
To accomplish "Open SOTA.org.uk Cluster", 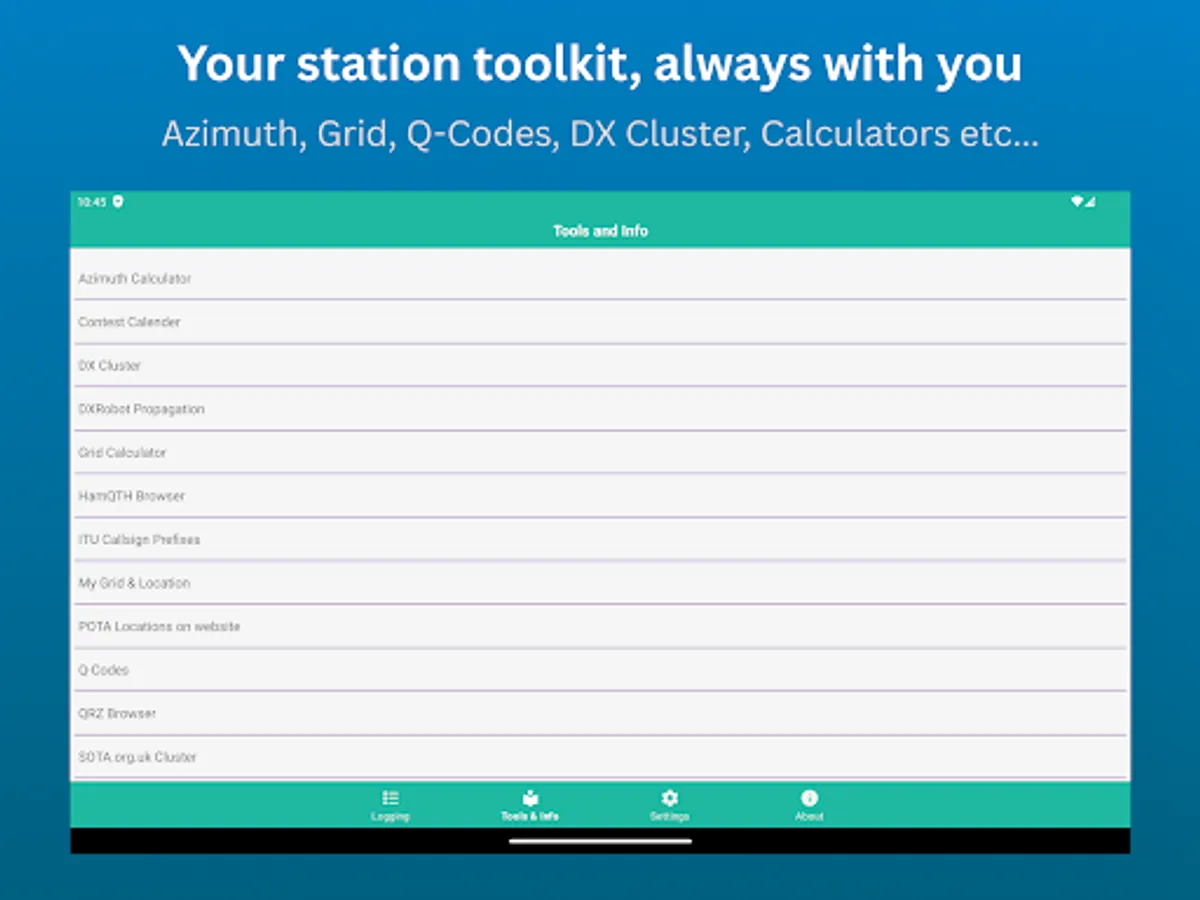I will tap(600, 757).
